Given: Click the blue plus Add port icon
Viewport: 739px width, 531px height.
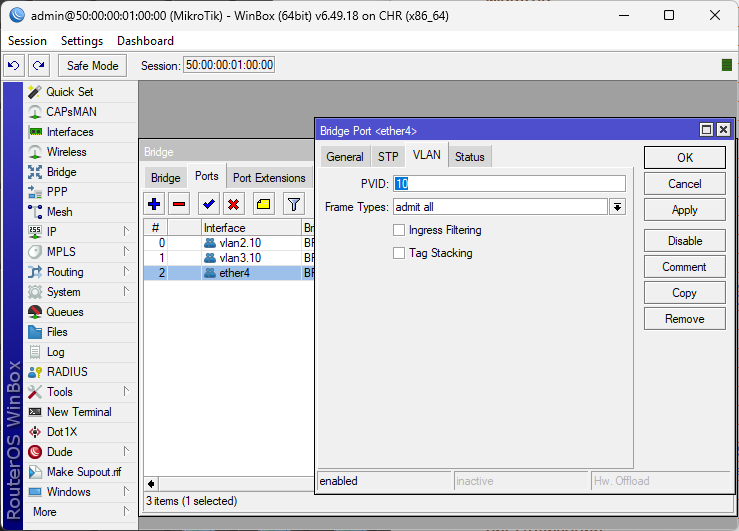Looking at the screenshot, I should tap(154, 204).
